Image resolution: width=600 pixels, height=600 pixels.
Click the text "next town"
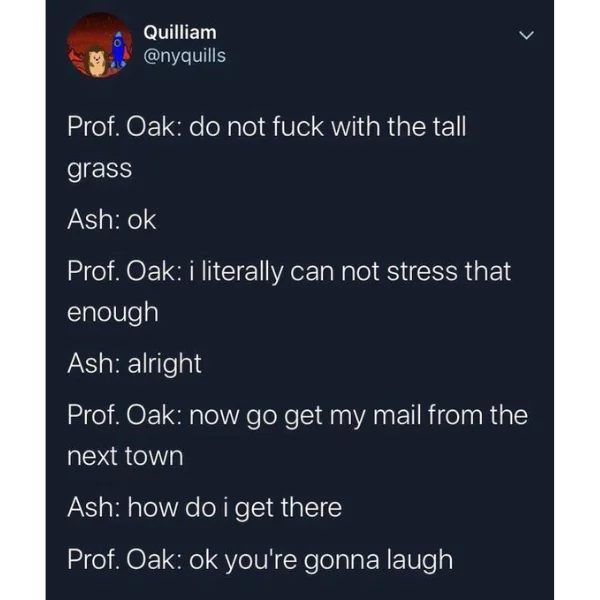point(125,456)
